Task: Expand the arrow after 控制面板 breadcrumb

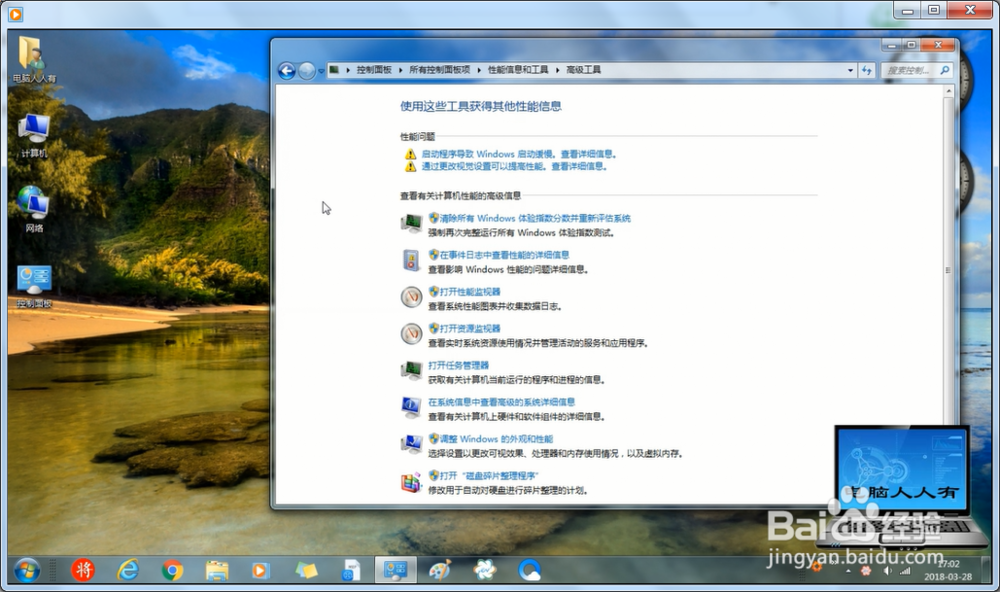Action: (x=401, y=70)
